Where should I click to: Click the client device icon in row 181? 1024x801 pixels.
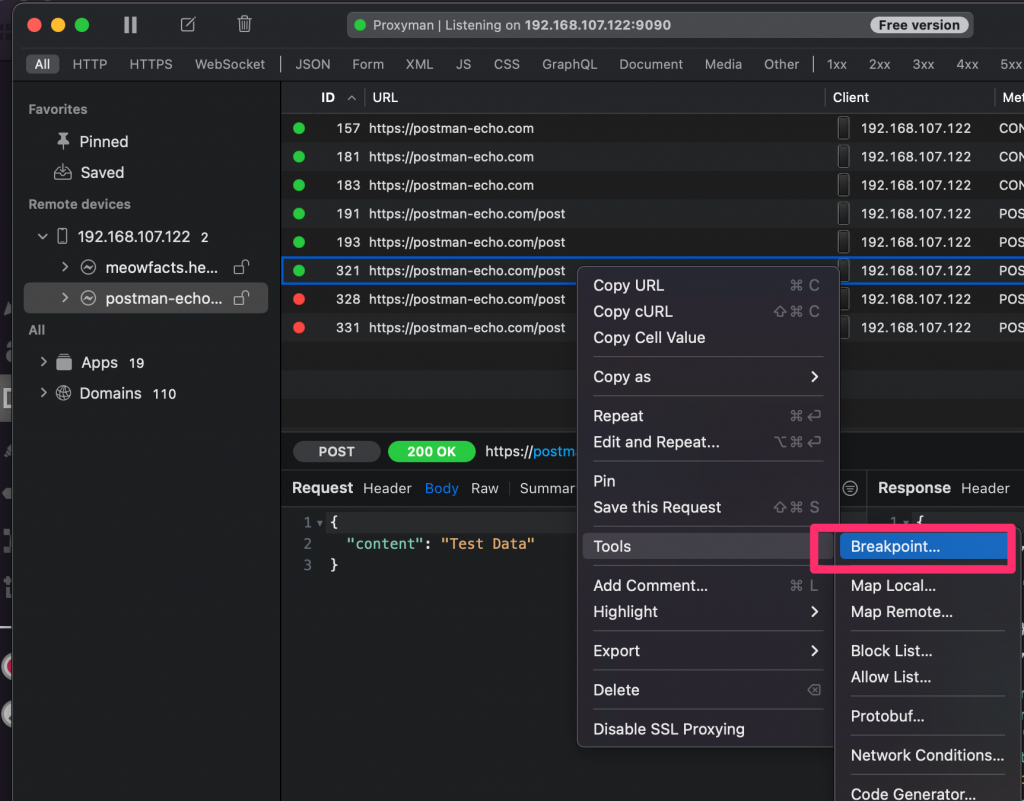tap(844, 157)
